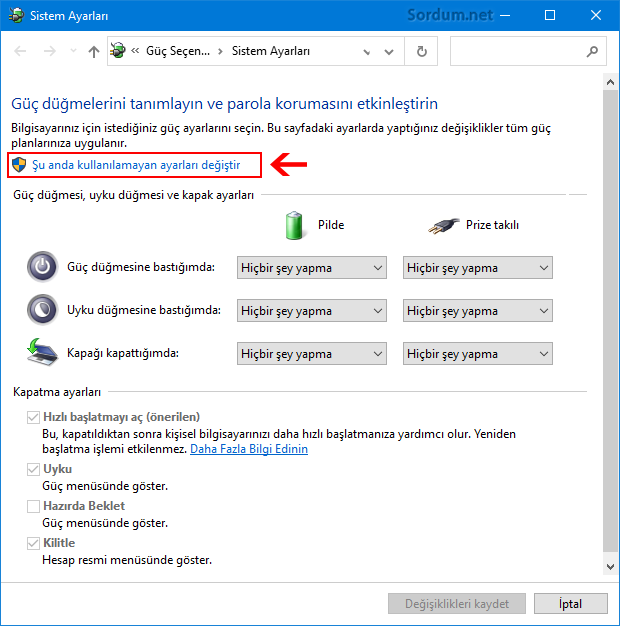Go up one level with up arrow
Screen dimensions: 620x626
click(x=94, y=52)
